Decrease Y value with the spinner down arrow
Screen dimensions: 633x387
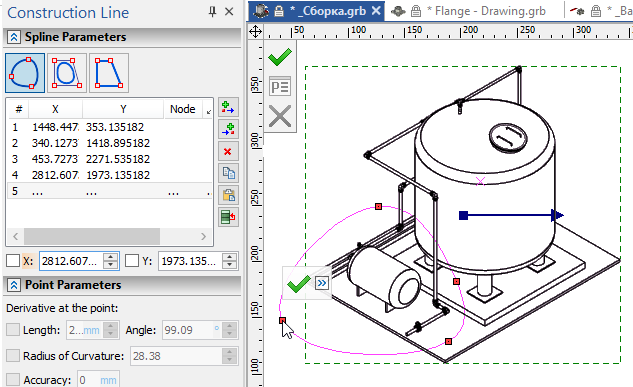(229, 265)
